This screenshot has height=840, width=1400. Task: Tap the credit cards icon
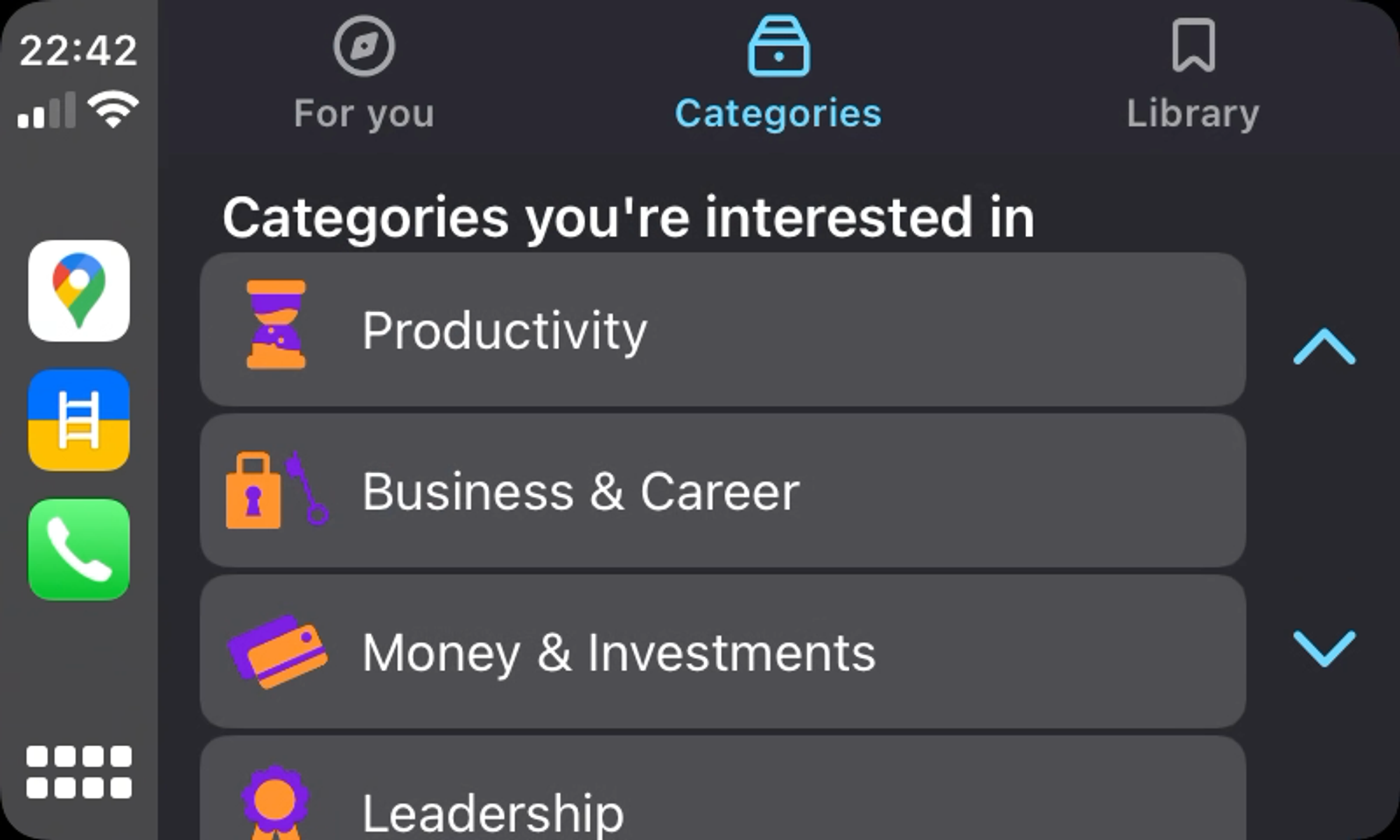click(278, 651)
